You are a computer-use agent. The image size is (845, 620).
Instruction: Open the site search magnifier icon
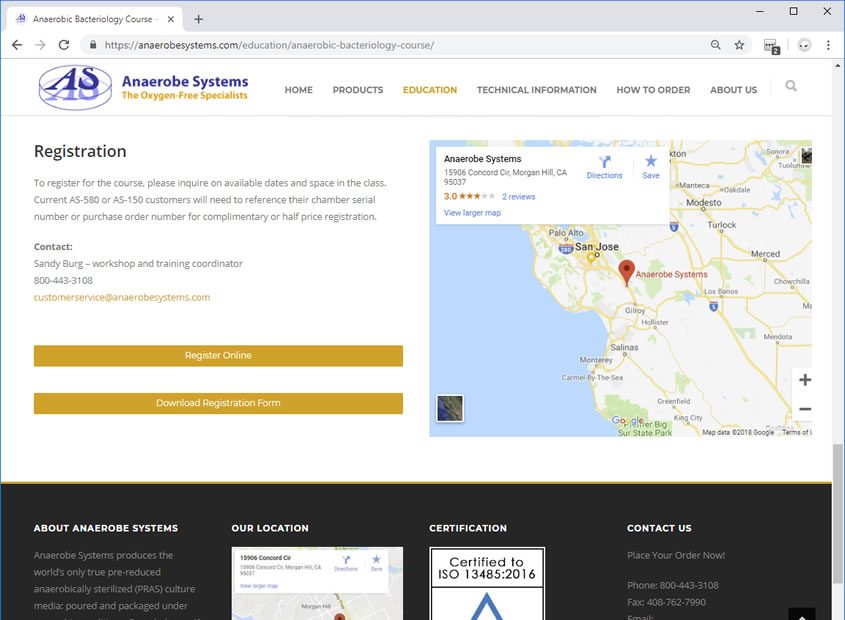[791, 87]
